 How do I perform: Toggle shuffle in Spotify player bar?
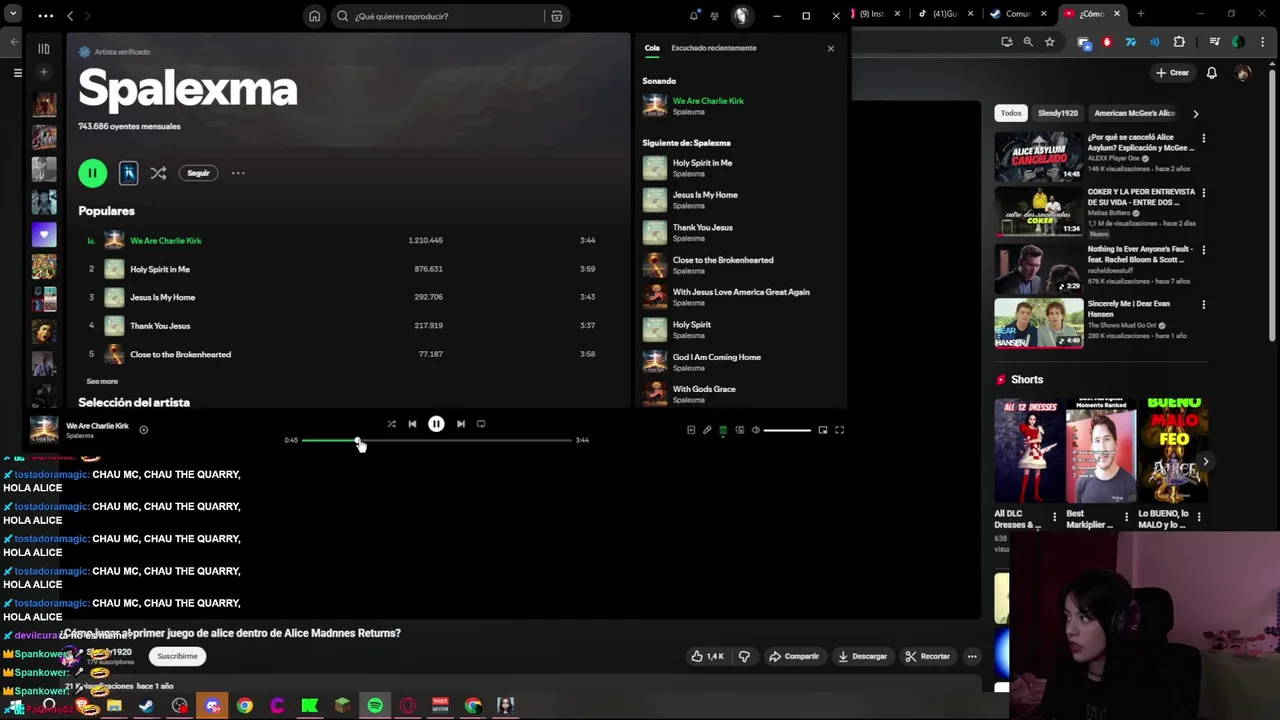391,424
